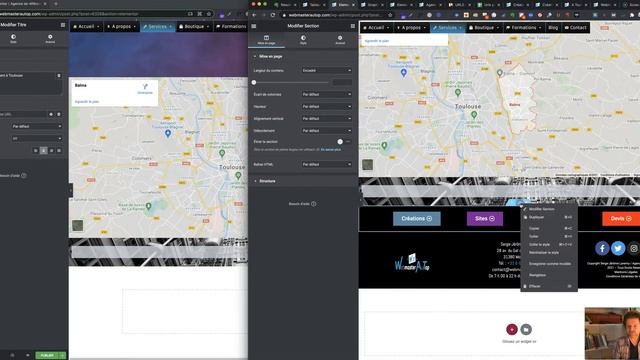The width and height of the screenshot is (640, 360).
Task: Click red add new section plus icon
Action: pos(512,329)
